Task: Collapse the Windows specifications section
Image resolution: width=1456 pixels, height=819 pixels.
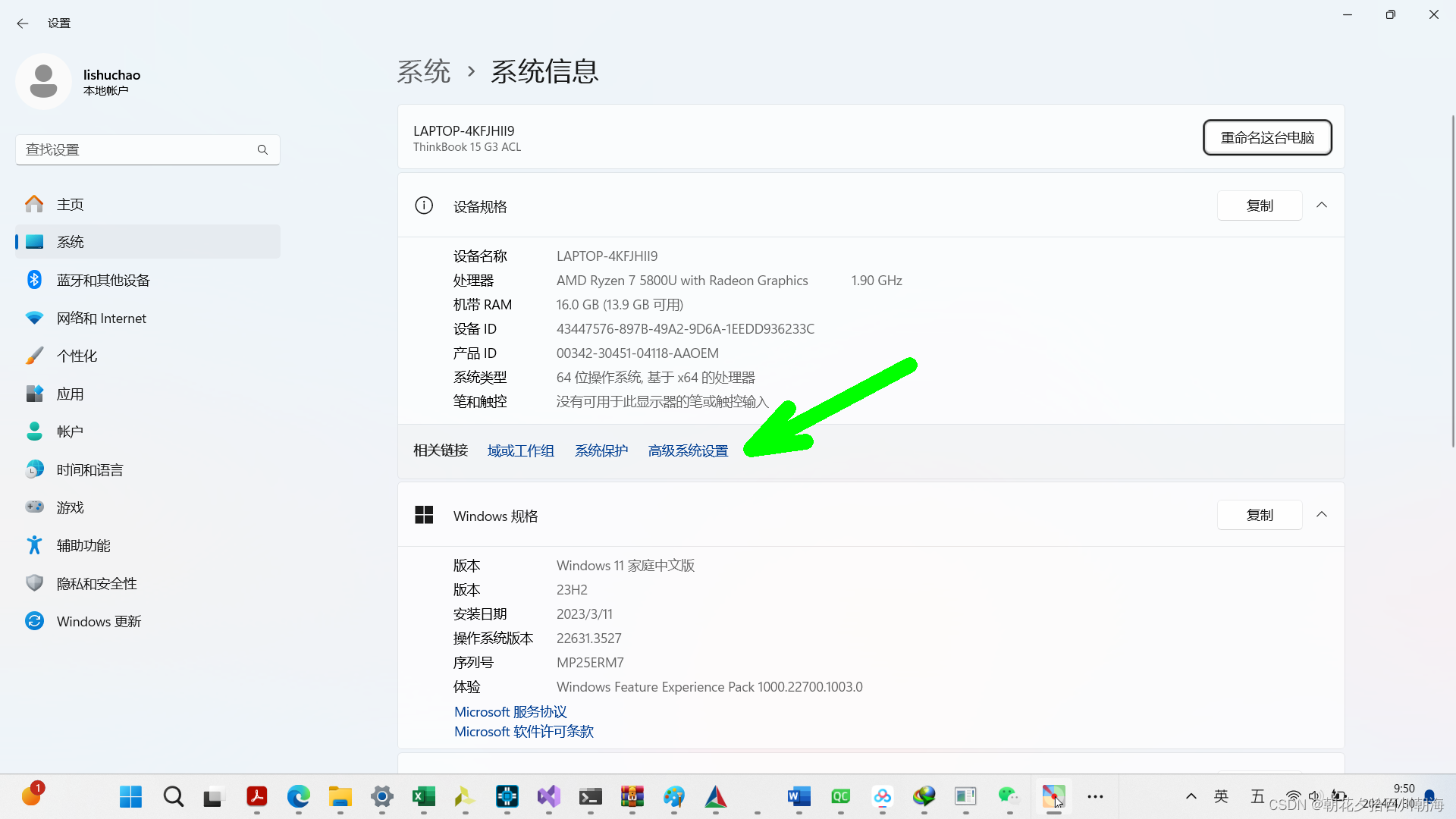Action: tap(1322, 515)
